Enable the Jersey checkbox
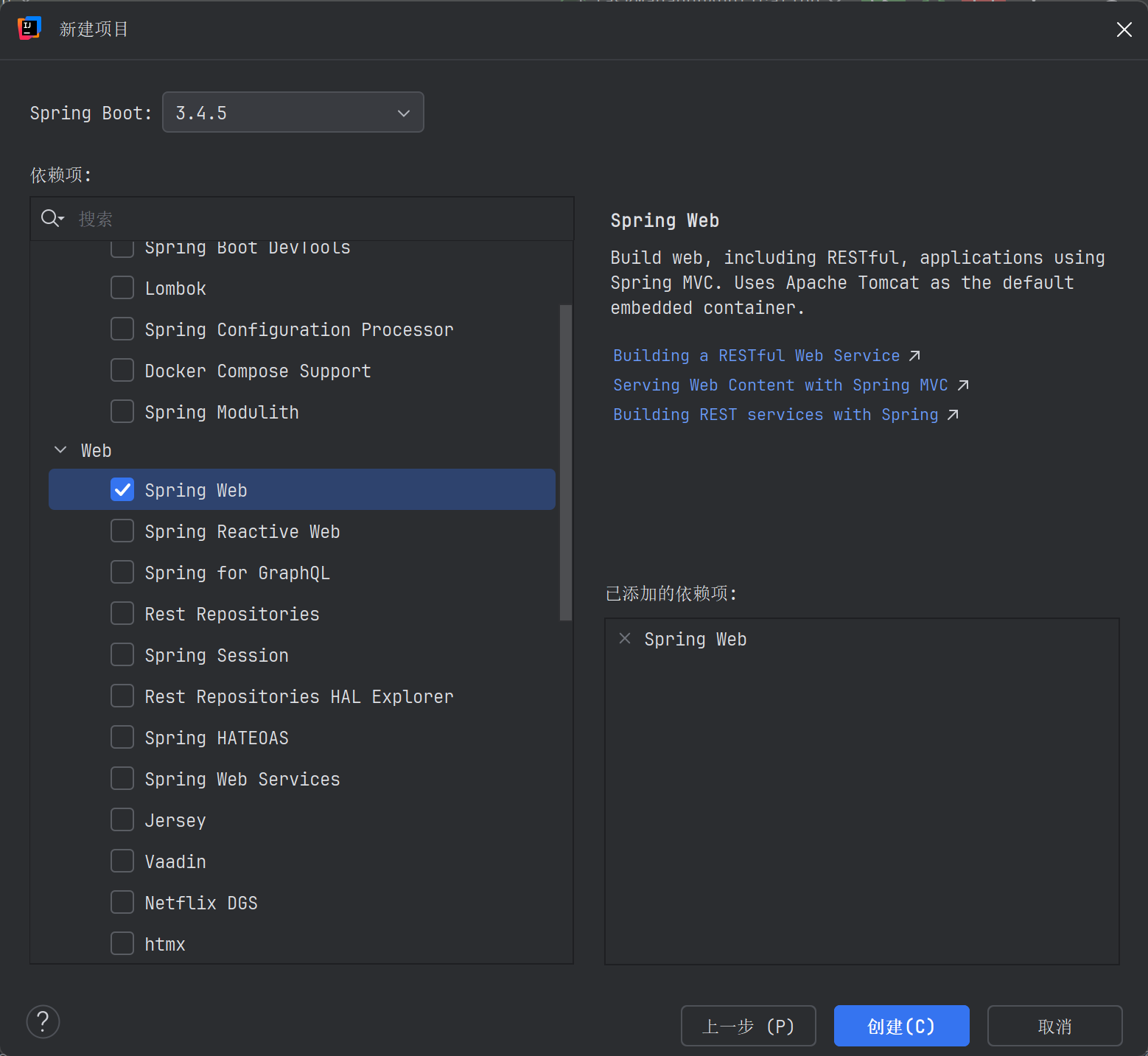The image size is (1148, 1056). [122, 819]
